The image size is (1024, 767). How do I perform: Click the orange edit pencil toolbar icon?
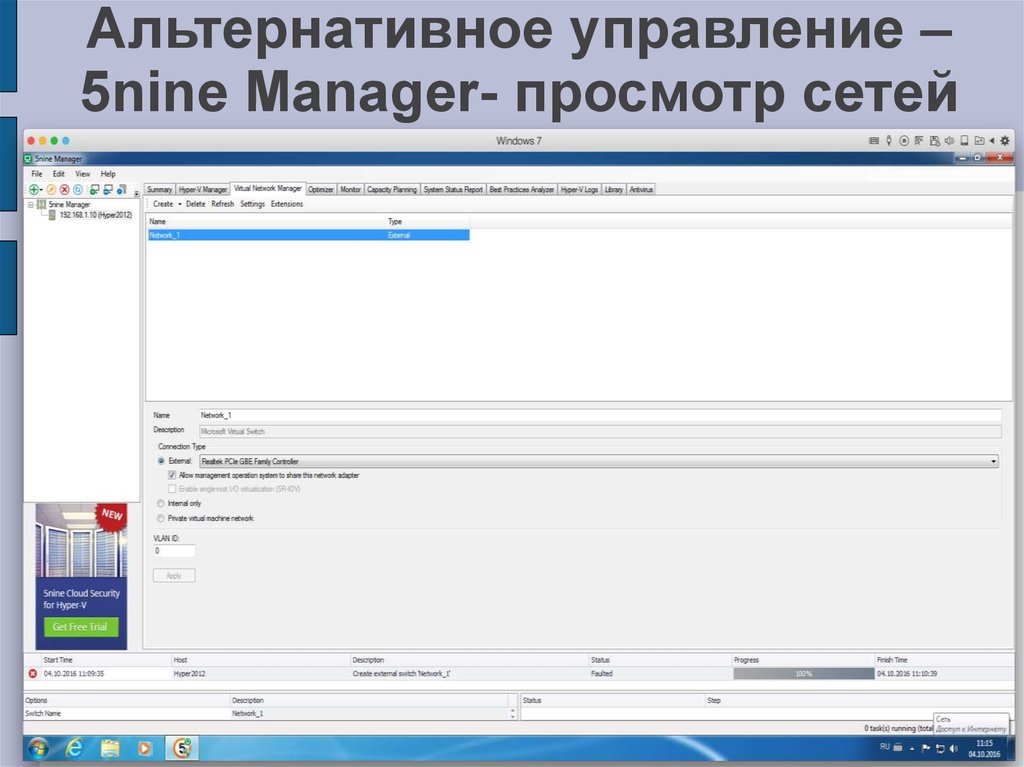(x=51, y=189)
